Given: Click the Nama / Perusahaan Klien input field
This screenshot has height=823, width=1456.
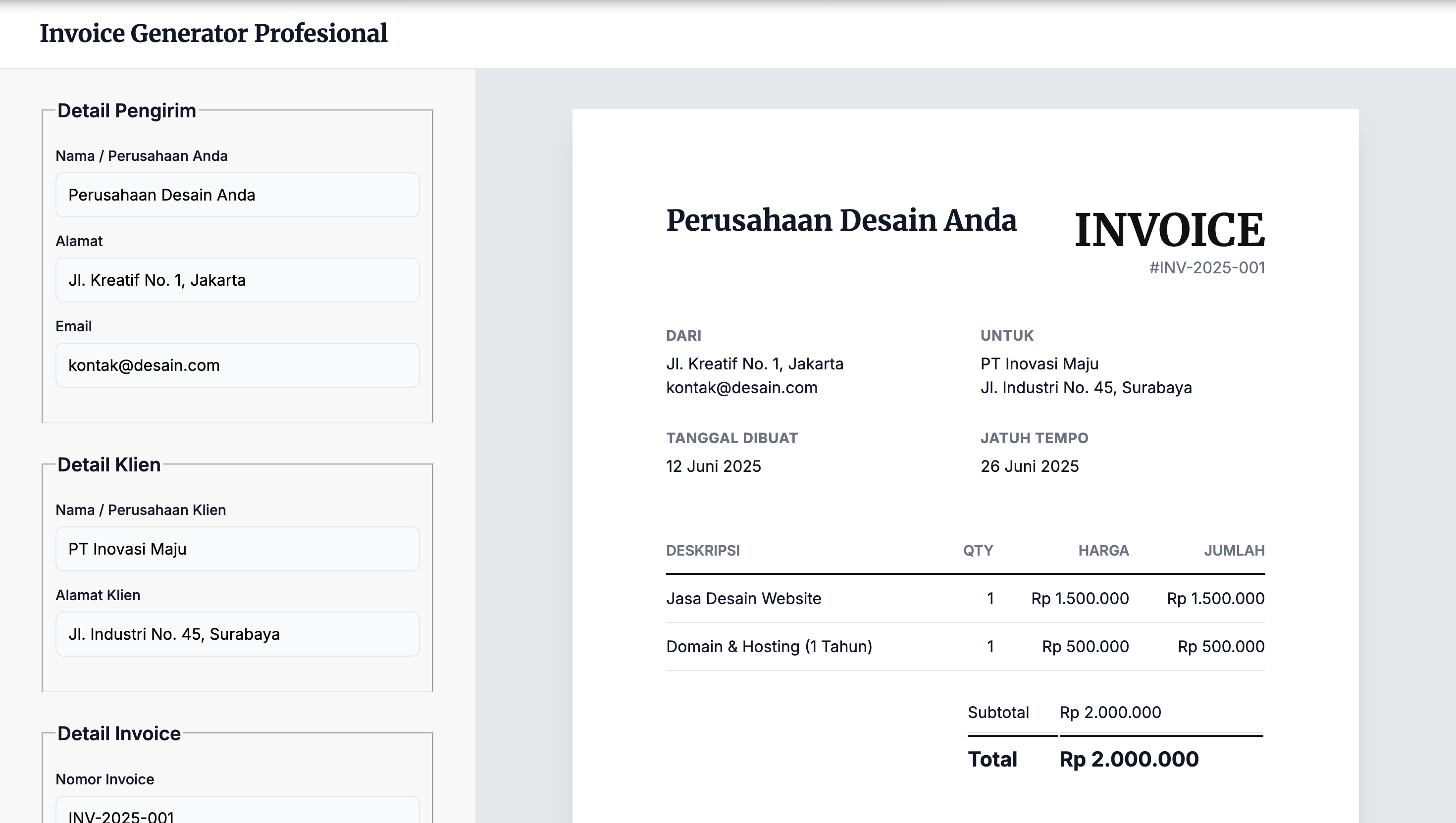Looking at the screenshot, I should (237, 549).
